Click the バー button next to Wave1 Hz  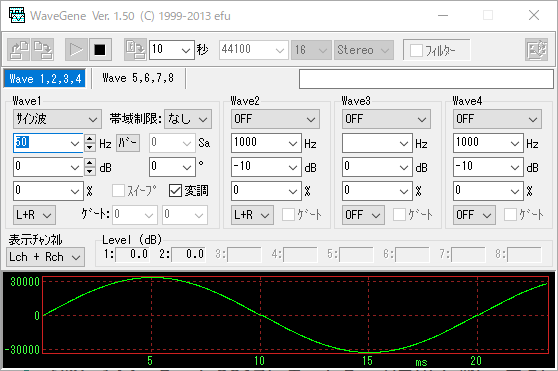(128, 143)
